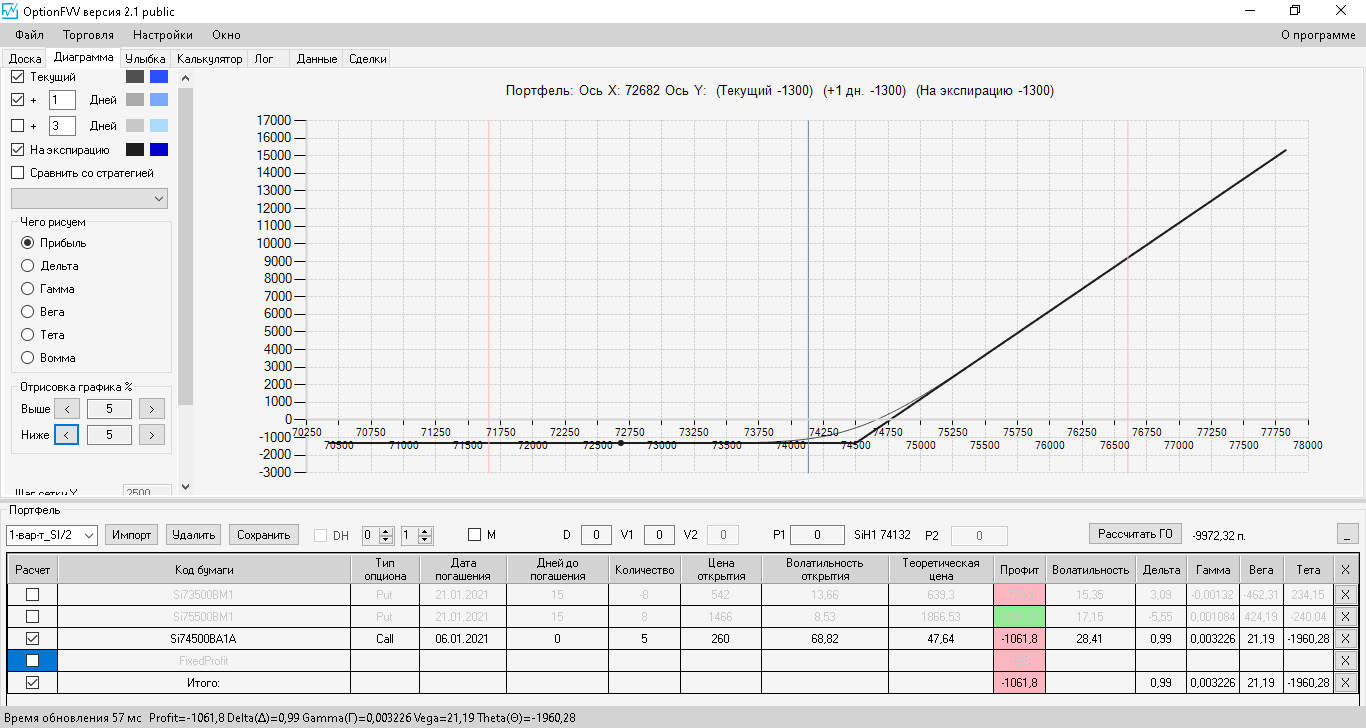The height and width of the screenshot is (728, 1366).
Task: Open the portfolio selector 1-вар-т_SI/2 dropdown
Action: [52, 535]
